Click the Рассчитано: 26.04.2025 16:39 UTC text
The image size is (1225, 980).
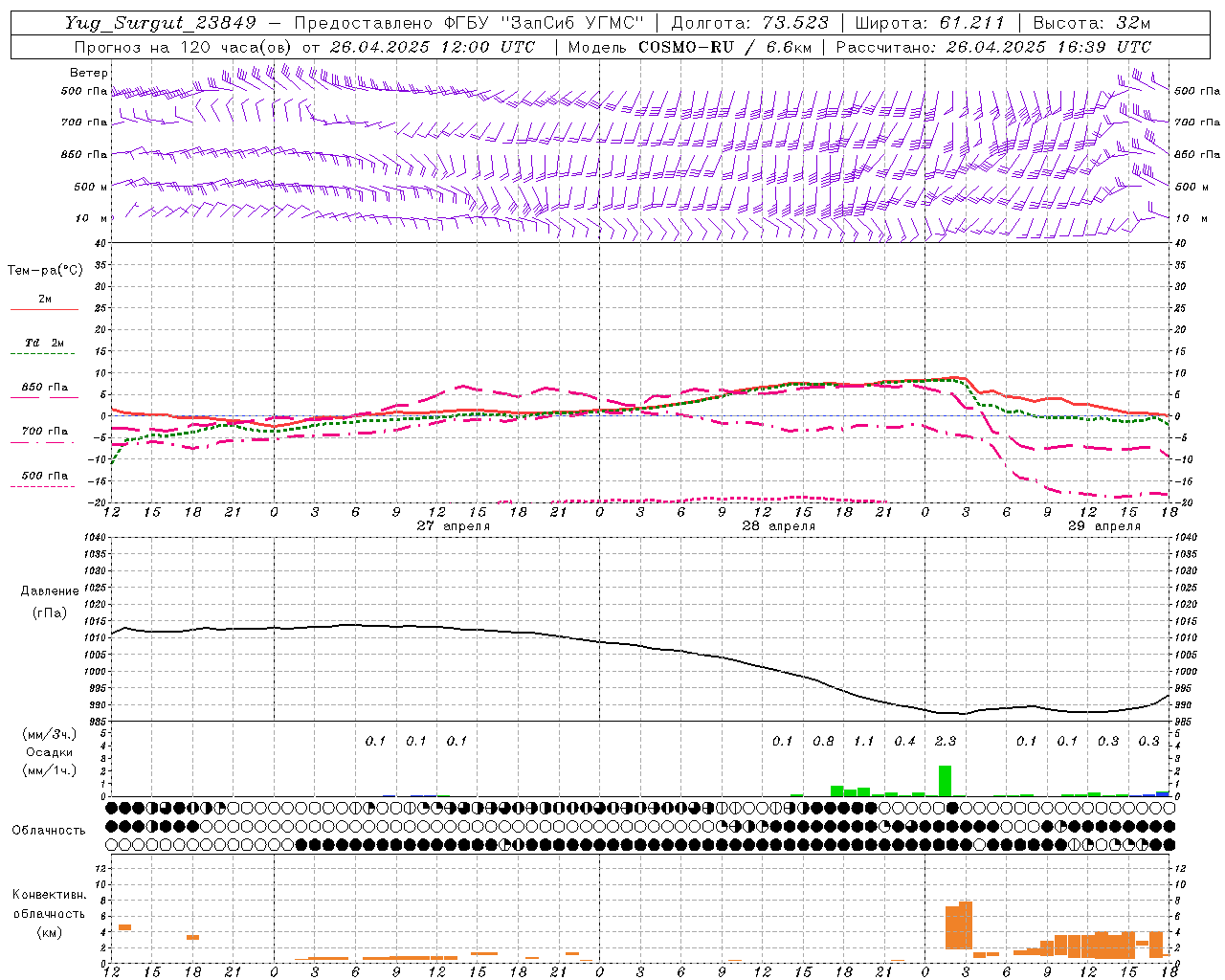coord(993,47)
